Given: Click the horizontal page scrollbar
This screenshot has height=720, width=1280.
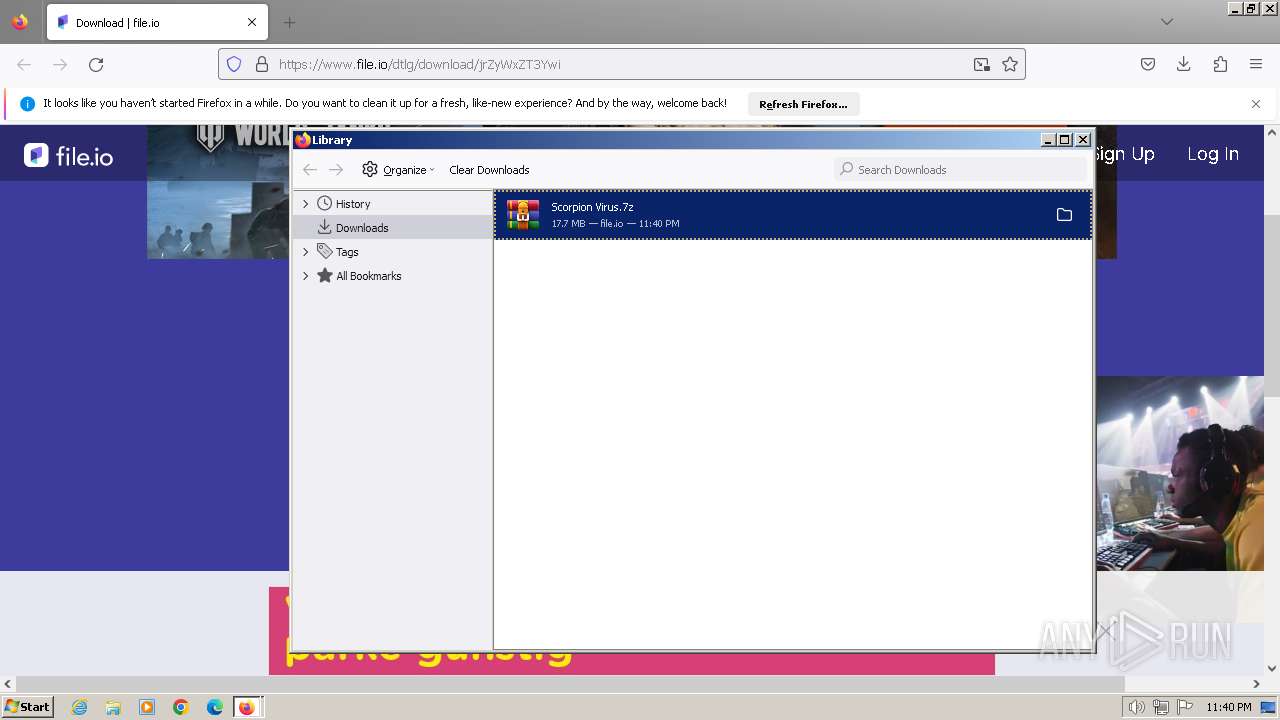Looking at the screenshot, I should 570,684.
